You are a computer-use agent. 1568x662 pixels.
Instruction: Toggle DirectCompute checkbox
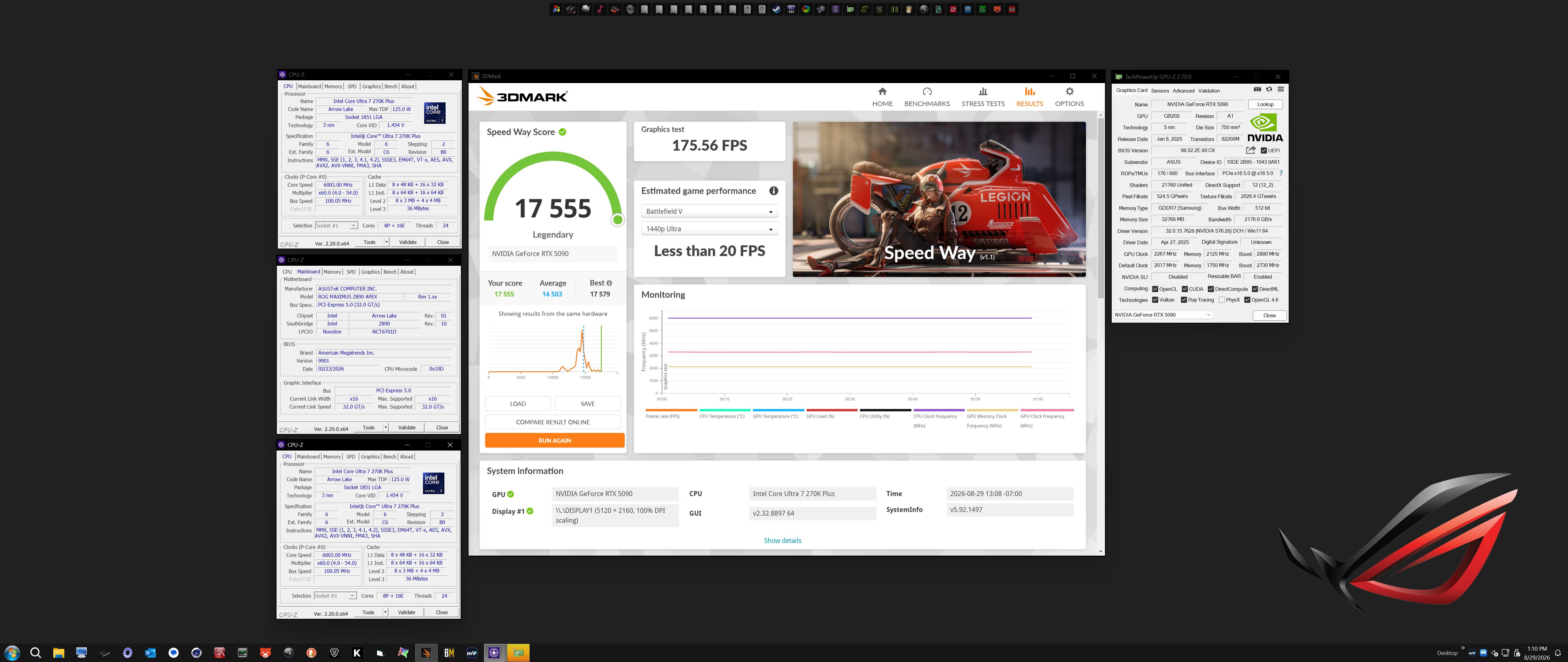[x=1211, y=289]
